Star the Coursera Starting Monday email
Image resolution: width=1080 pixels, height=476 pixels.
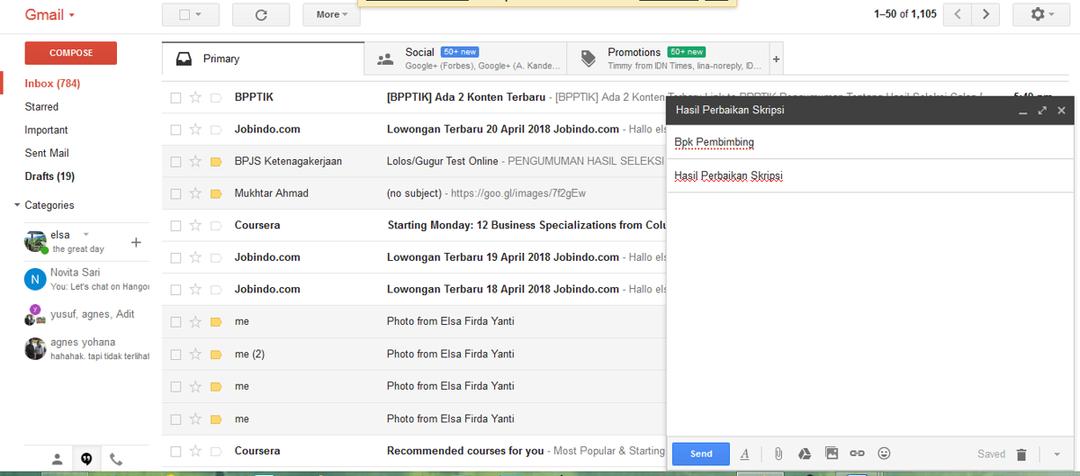click(196, 225)
